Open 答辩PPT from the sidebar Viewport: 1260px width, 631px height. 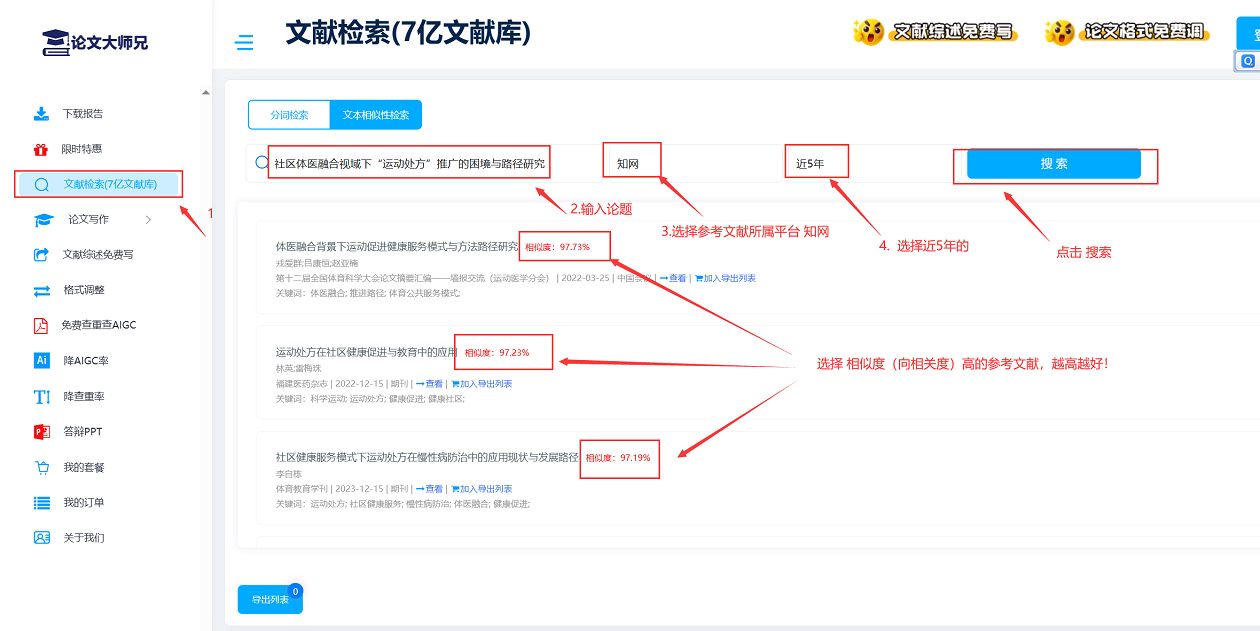(82, 432)
